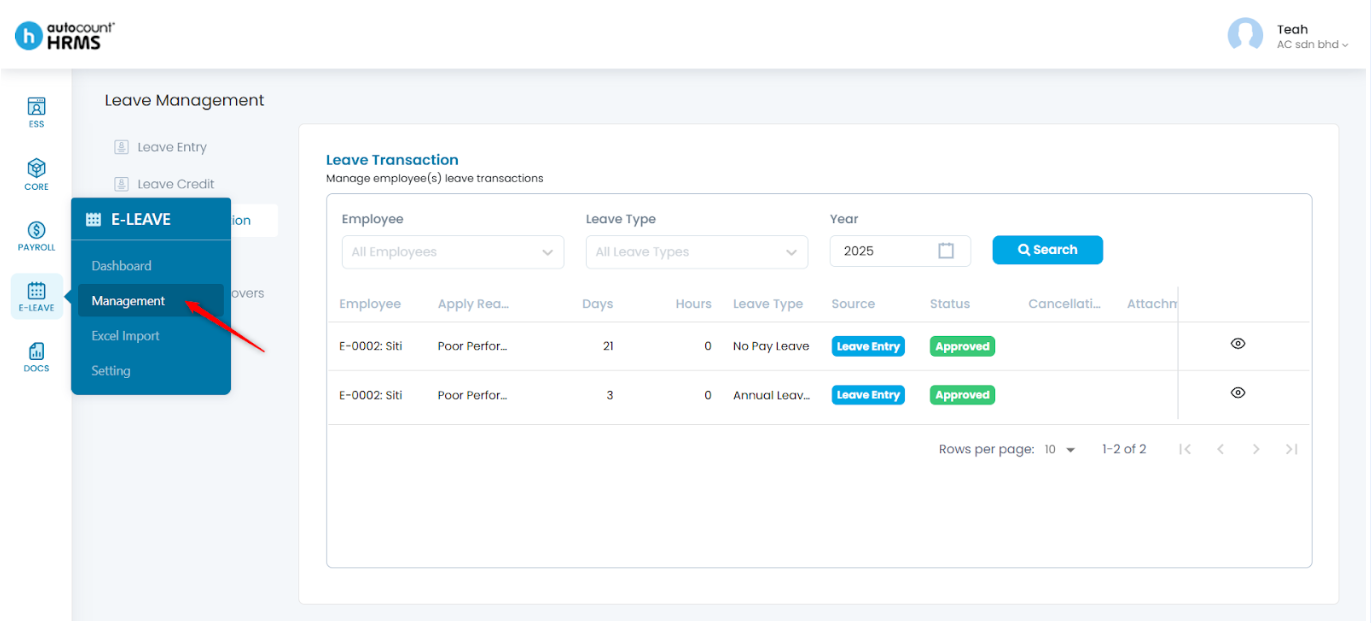Expand the AC sdn bhd company switcher
The width and height of the screenshot is (1371, 623).
[x=1312, y=45]
